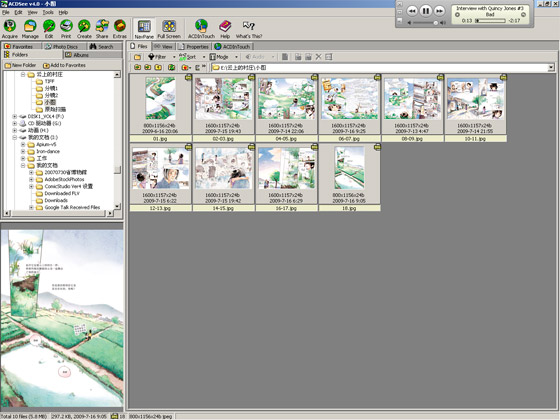560x420 pixels.
Task: Click the Print toolbar icon
Action: (x=66, y=29)
